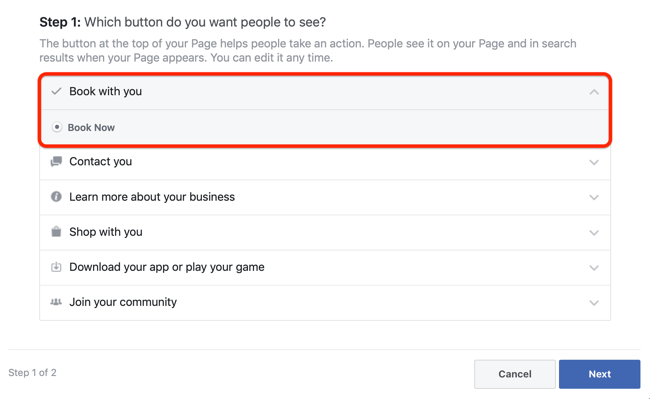Screen dimensions: 650x399
Task: Expand the Contact you chevron
Action: coord(594,162)
